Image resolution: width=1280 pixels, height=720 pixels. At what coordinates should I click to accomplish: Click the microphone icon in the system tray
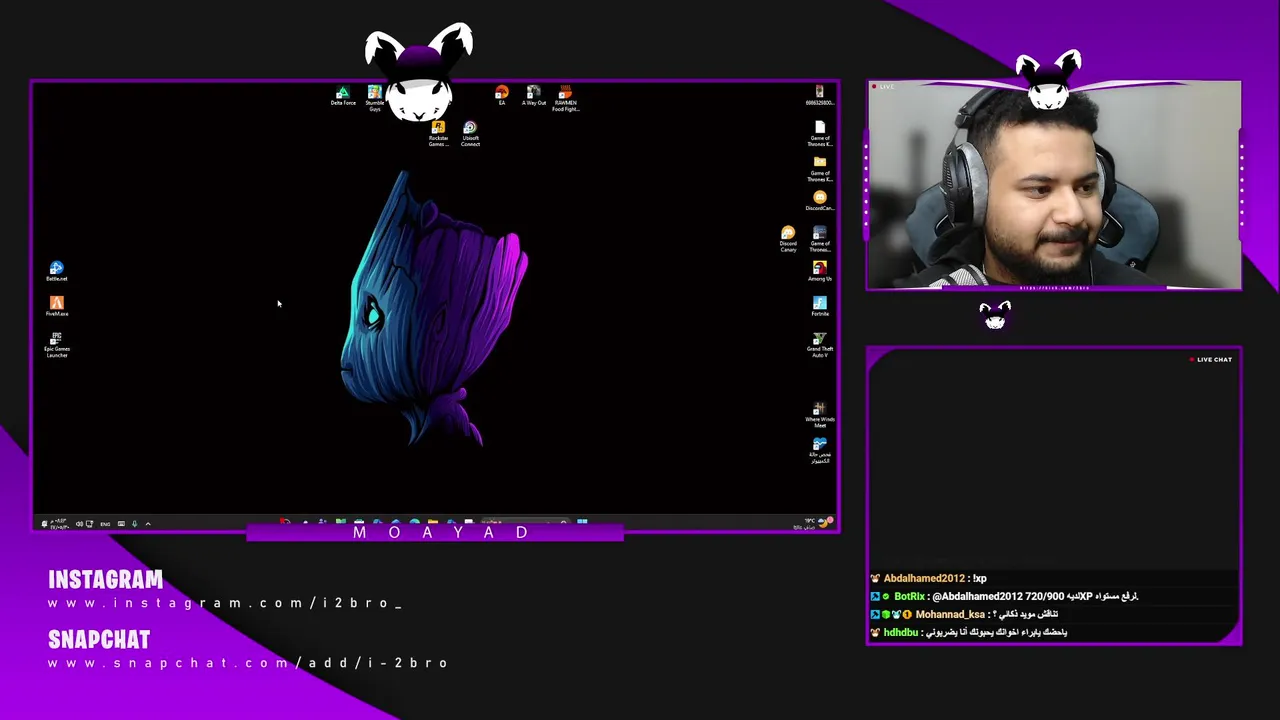coord(134,524)
